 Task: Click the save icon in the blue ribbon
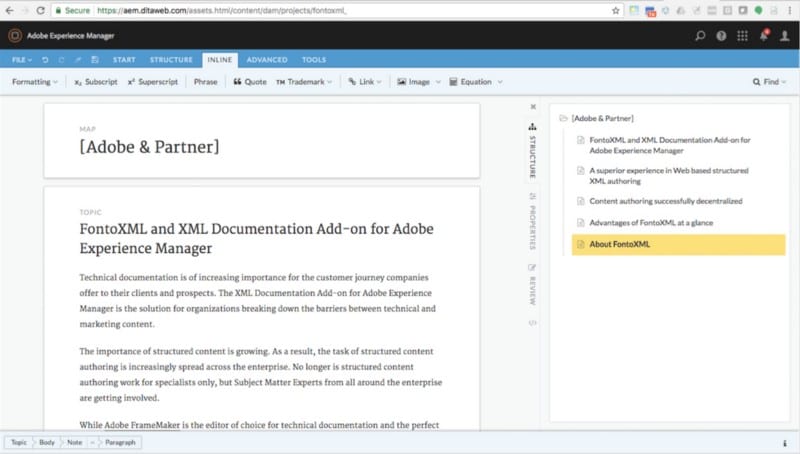(95, 60)
